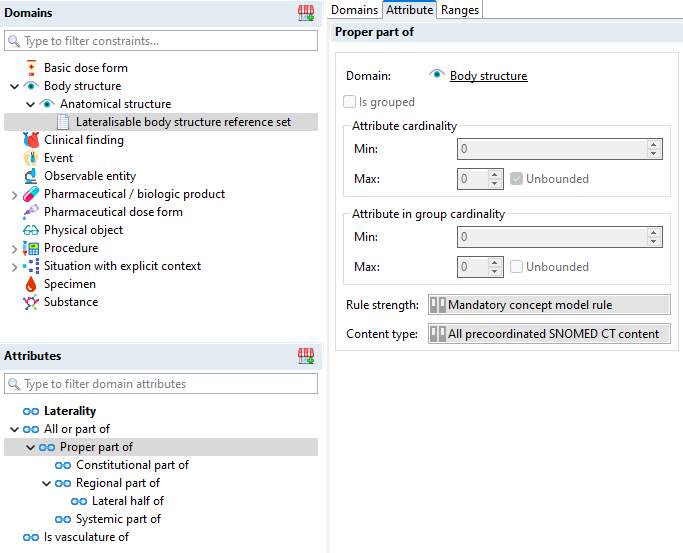Collapse the Regional part of attribute
Screen dimensions: 683x553
click(x=46, y=483)
